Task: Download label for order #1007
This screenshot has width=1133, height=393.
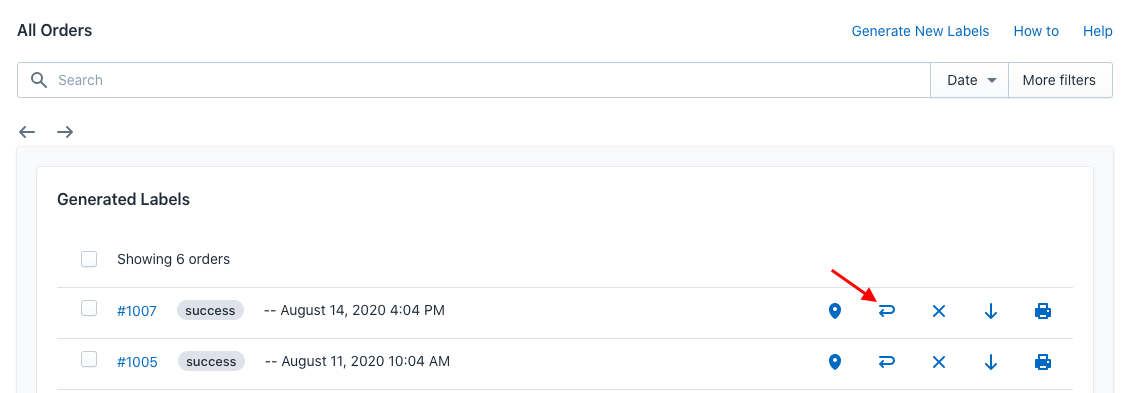Action: coord(991,311)
